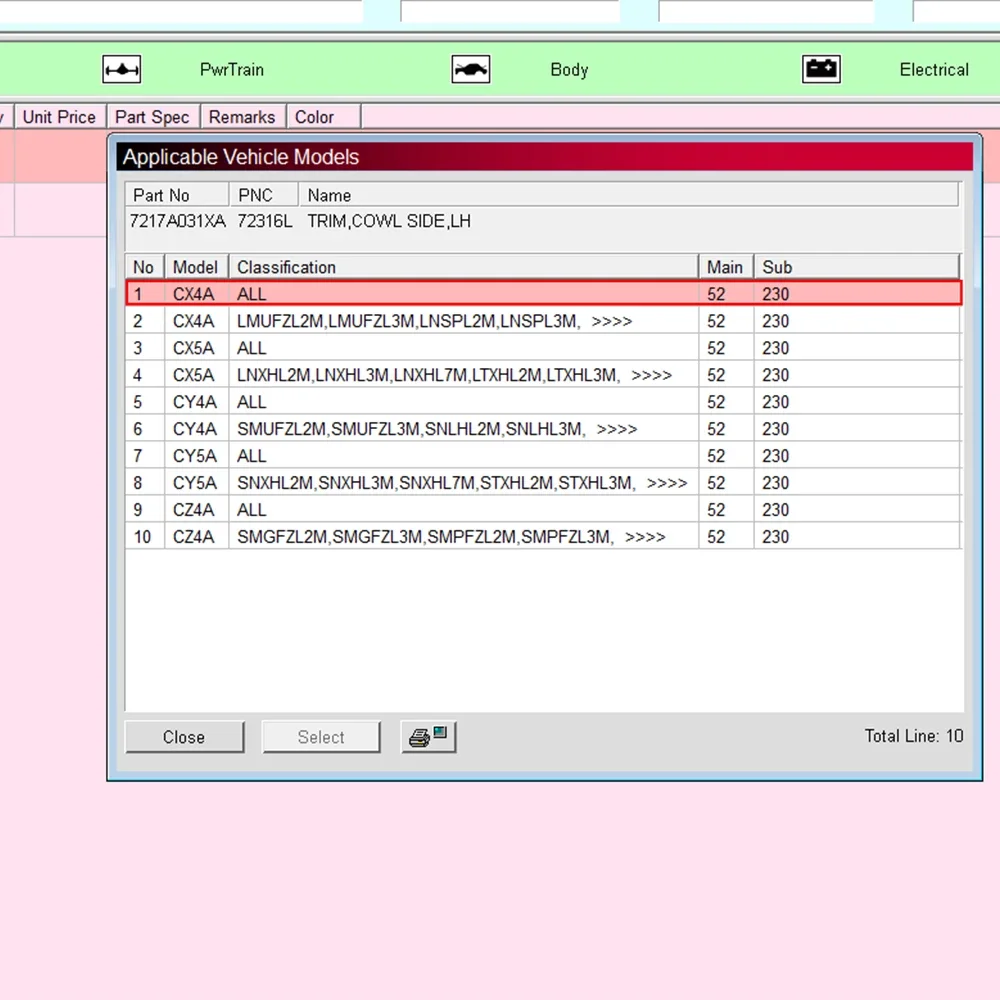Click the Electrical battery icon
This screenshot has width=1000, height=1000.
(x=821, y=70)
